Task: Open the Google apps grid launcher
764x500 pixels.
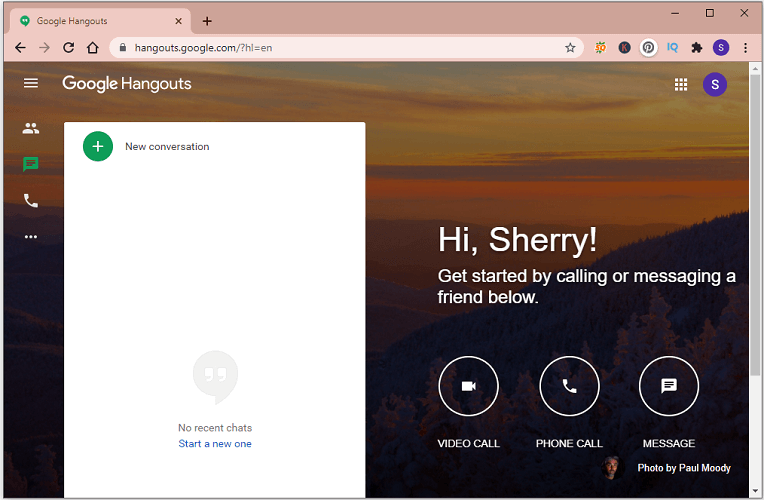Action: click(x=681, y=85)
